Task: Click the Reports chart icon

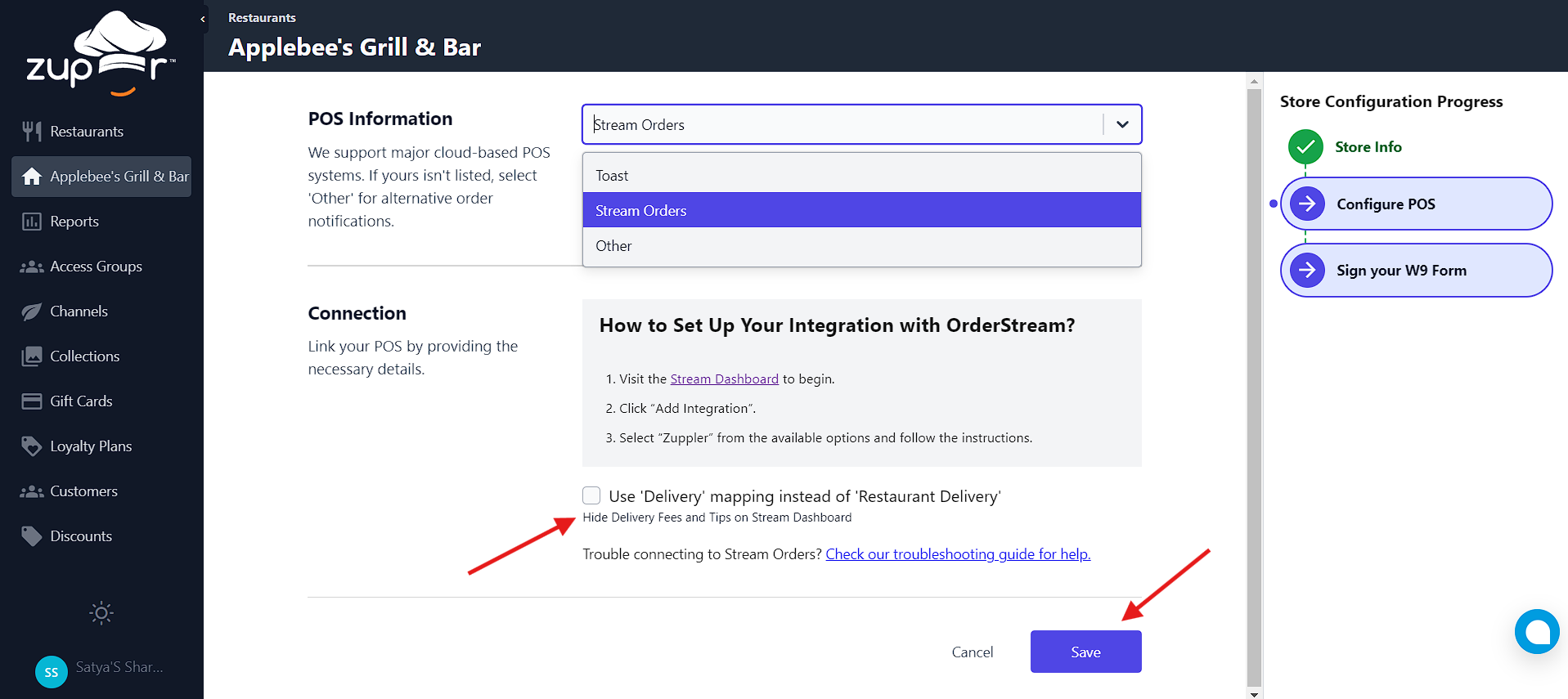Action: click(x=32, y=222)
